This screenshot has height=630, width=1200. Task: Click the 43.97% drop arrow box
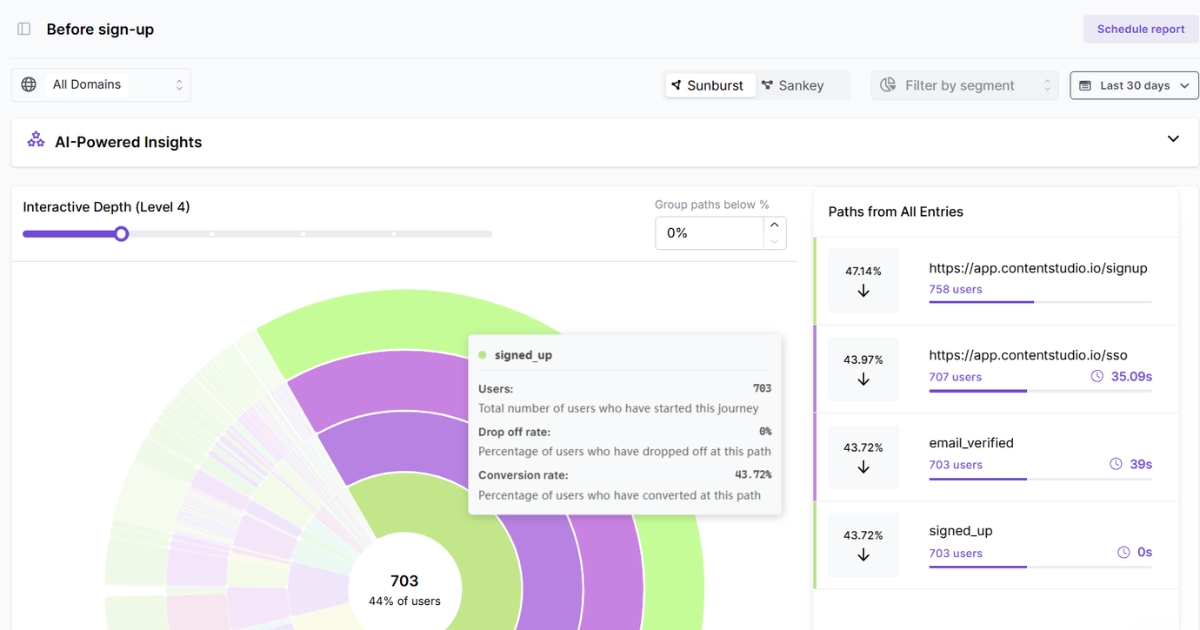pos(864,369)
